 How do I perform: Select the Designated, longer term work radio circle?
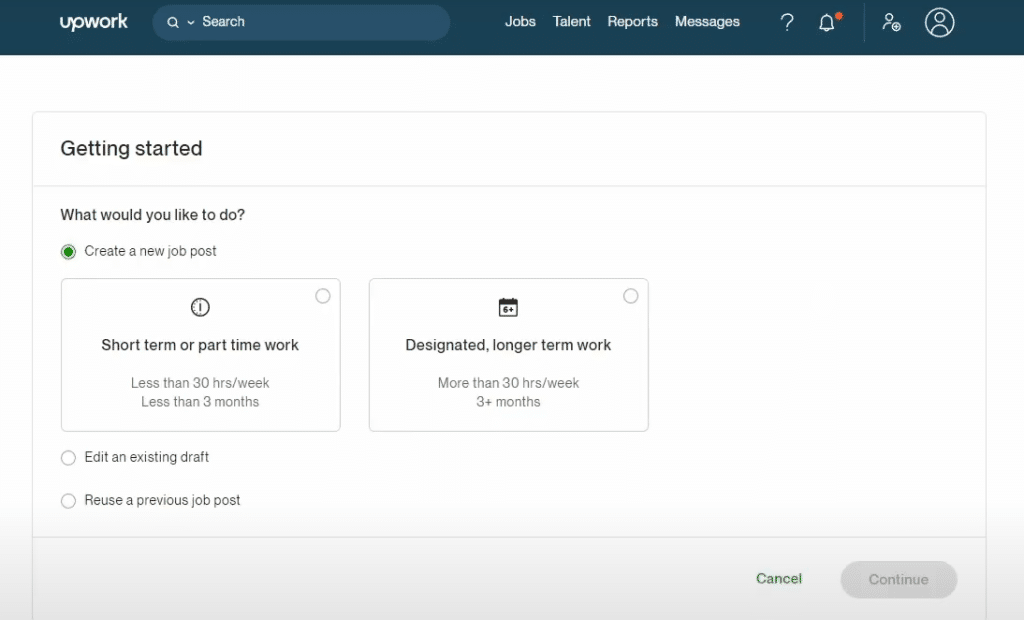coord(630,295)
